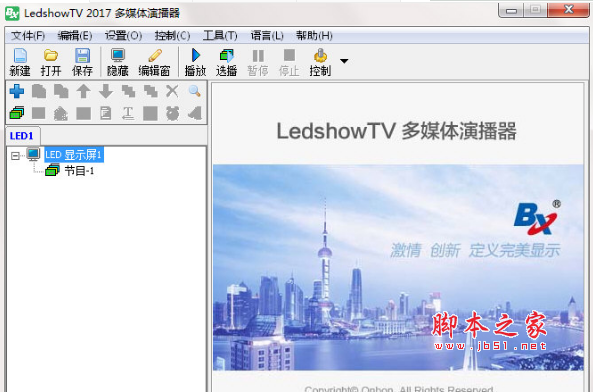The width and height of the screenshot is (593, 392).
Task: Open the 编辑(E) menu
Action: (x=75, y=36)
